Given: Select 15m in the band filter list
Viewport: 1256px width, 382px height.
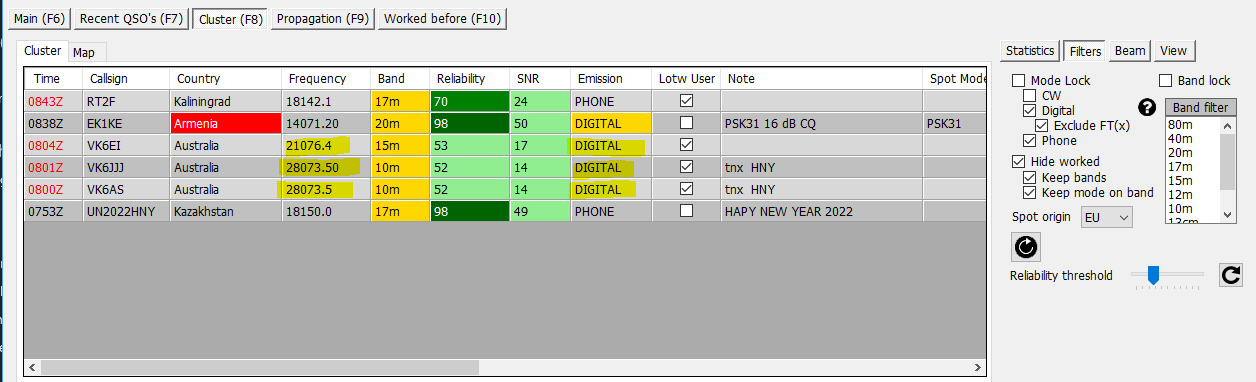Looking at the screenshot, I should click(x=1193, y=180).
